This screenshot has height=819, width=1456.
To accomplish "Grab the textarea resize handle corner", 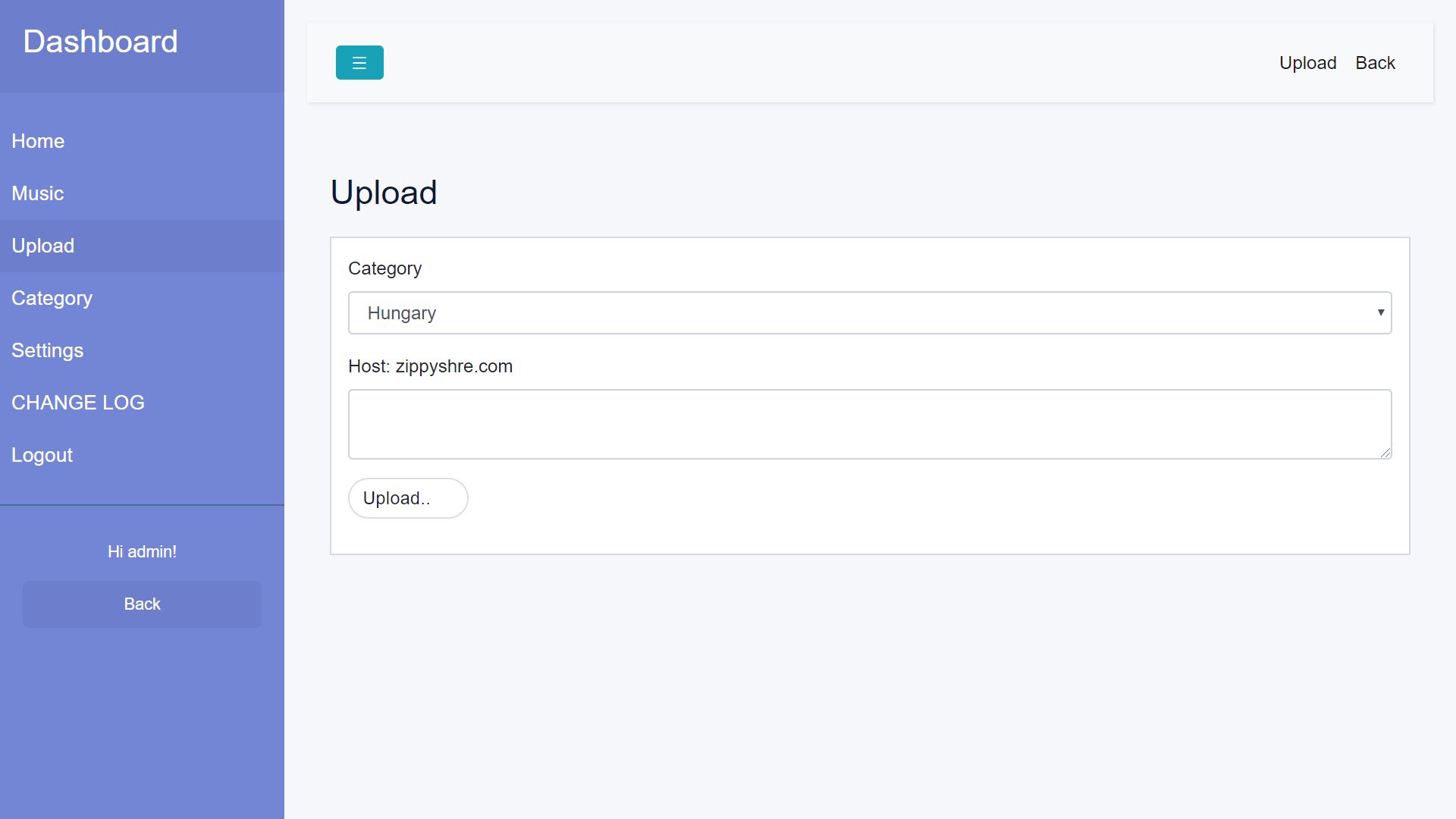I will pyautogui.click(x=1385, y=453).
